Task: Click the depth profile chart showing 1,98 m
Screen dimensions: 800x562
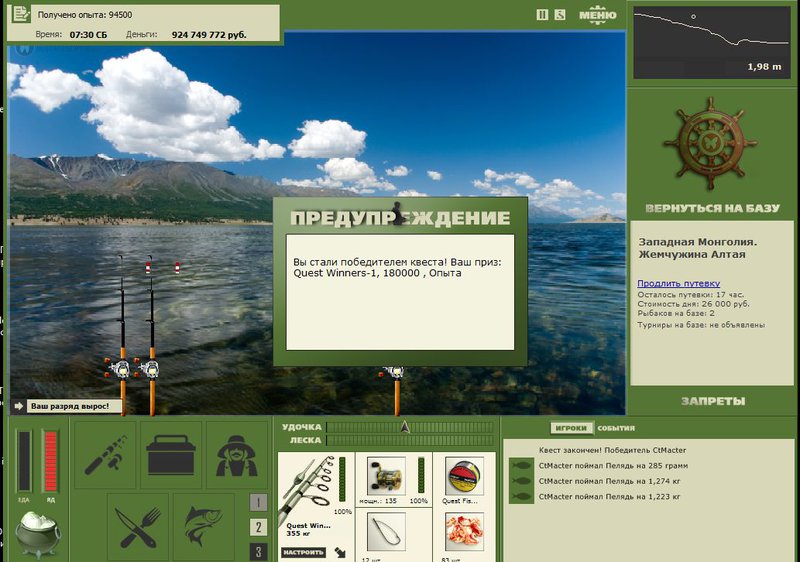Action: (x=711, y=43)
